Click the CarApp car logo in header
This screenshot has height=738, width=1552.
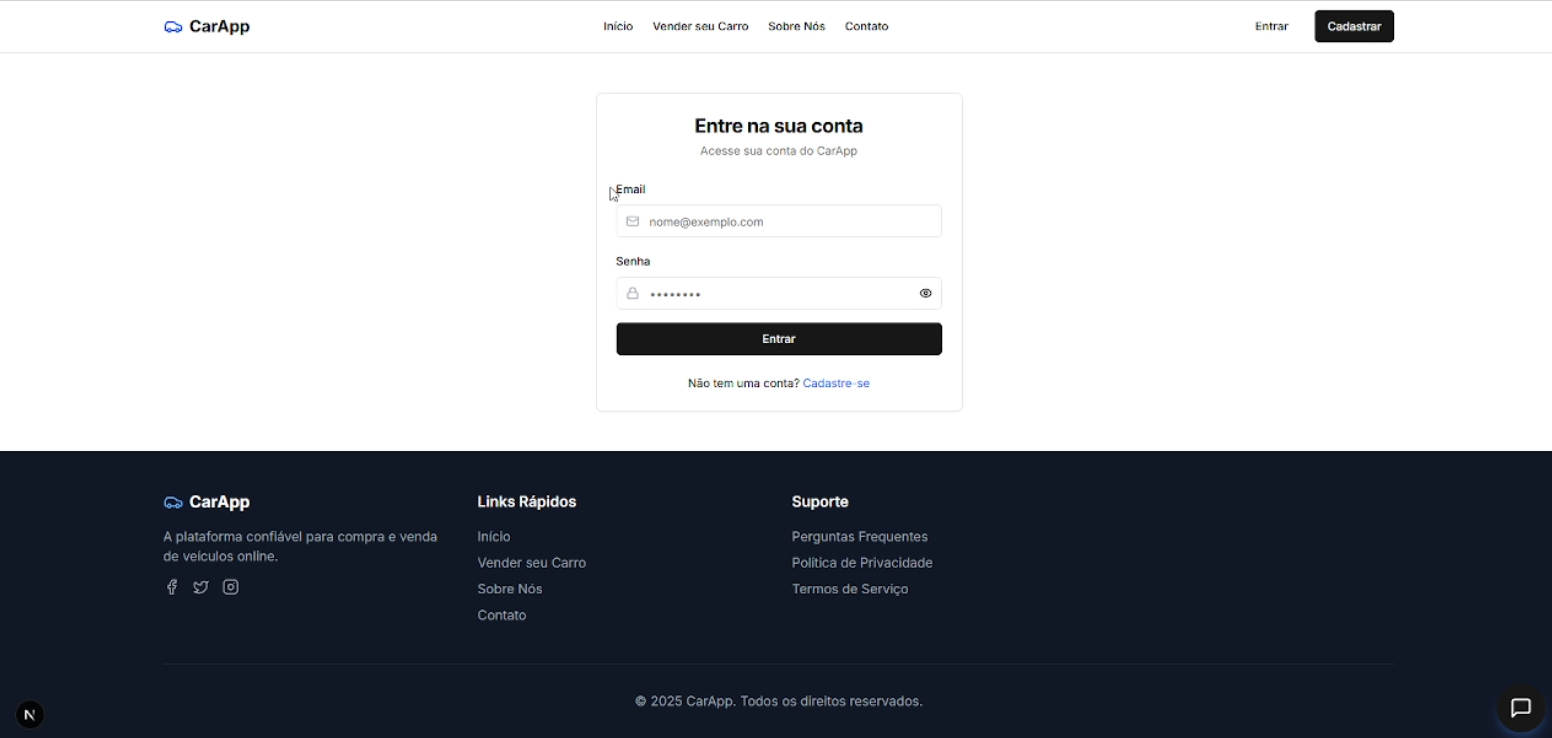pyautogui.click(x=173, y=27)
